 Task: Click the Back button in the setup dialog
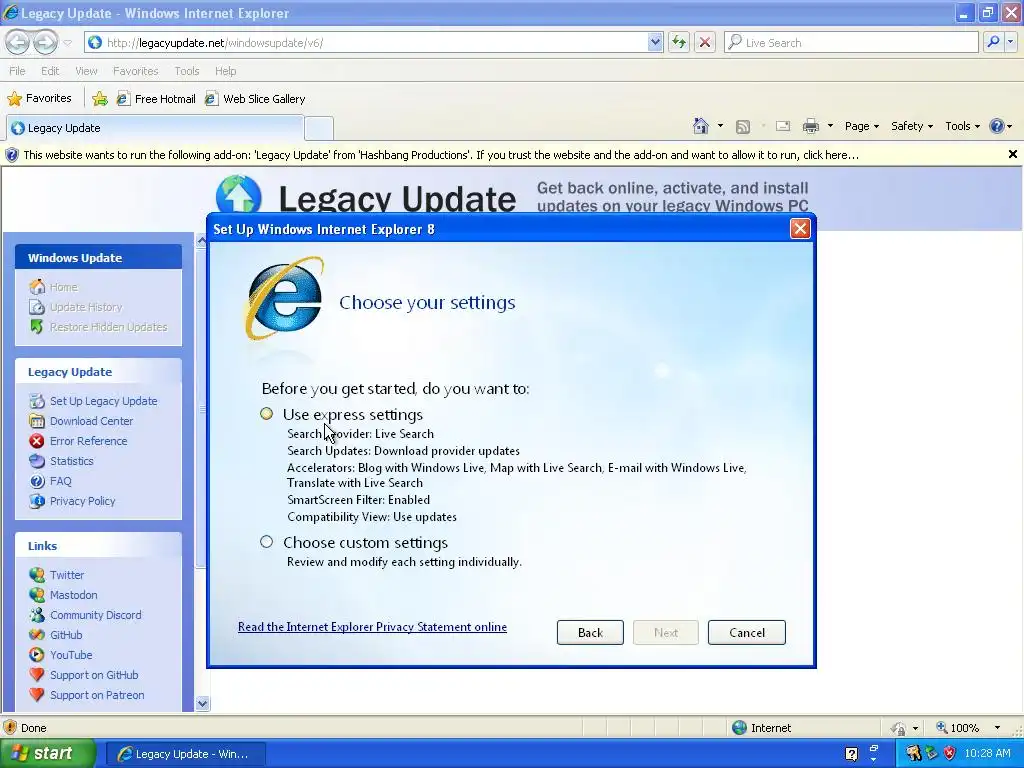pos(590,632)
